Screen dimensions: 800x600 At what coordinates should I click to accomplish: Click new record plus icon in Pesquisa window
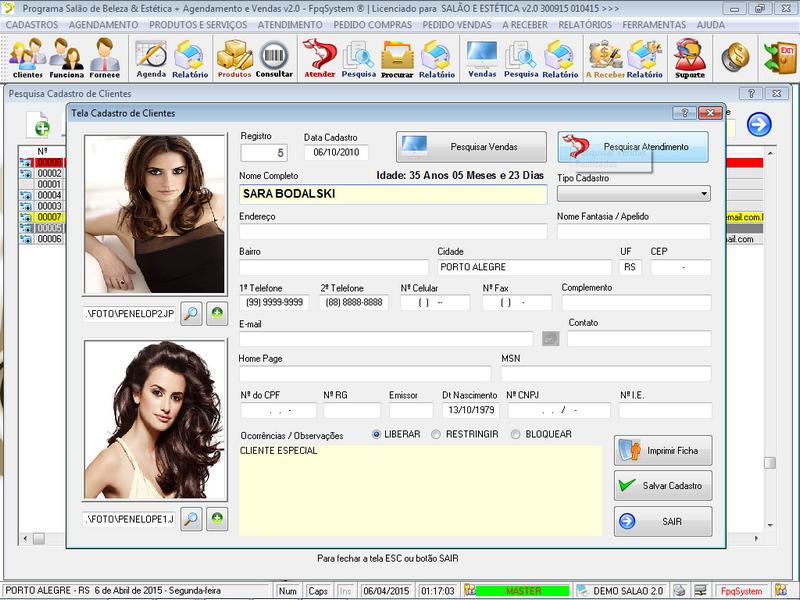(39, 125)
